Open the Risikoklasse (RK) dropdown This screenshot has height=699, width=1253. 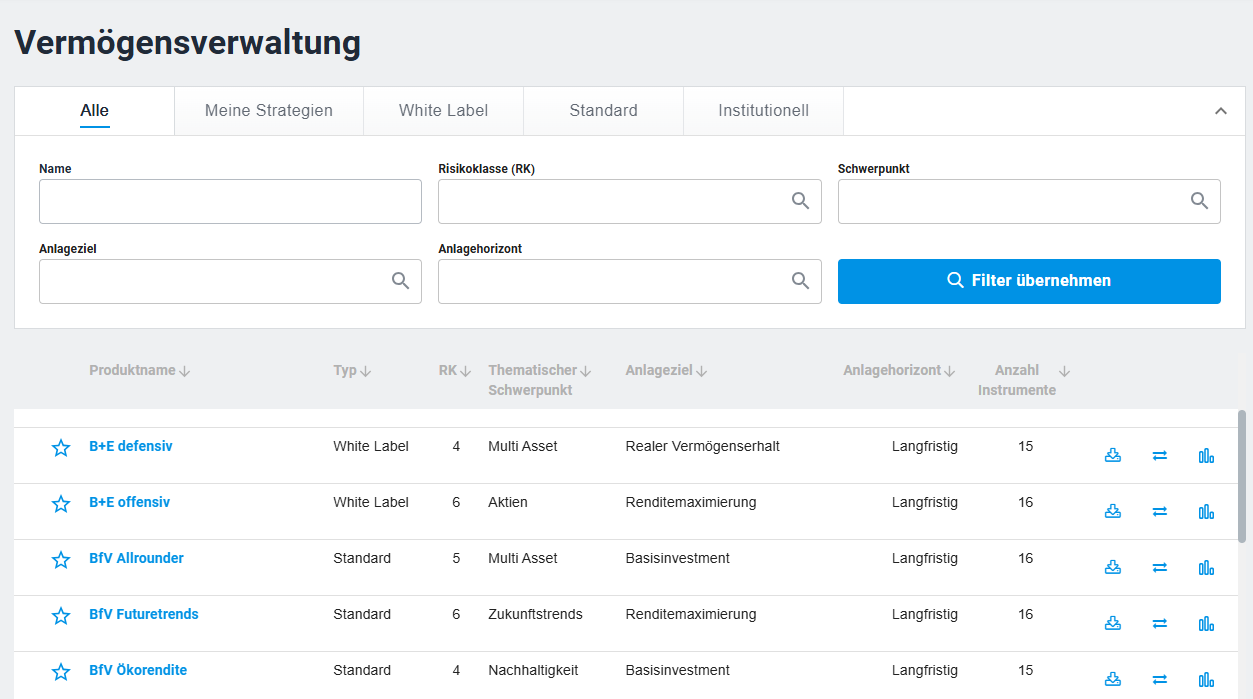pos(629,201)
